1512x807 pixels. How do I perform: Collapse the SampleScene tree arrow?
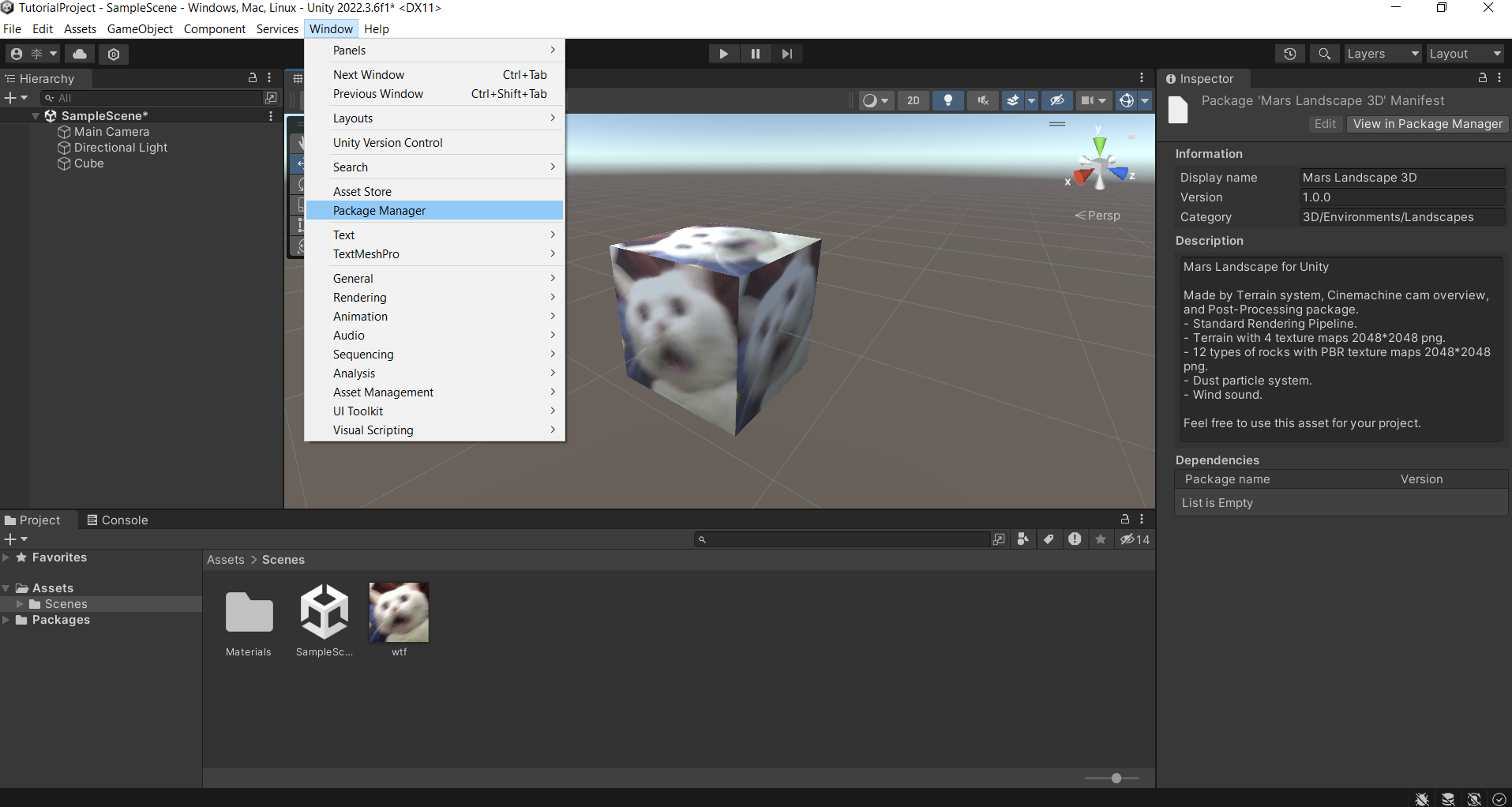pos(36,116)
